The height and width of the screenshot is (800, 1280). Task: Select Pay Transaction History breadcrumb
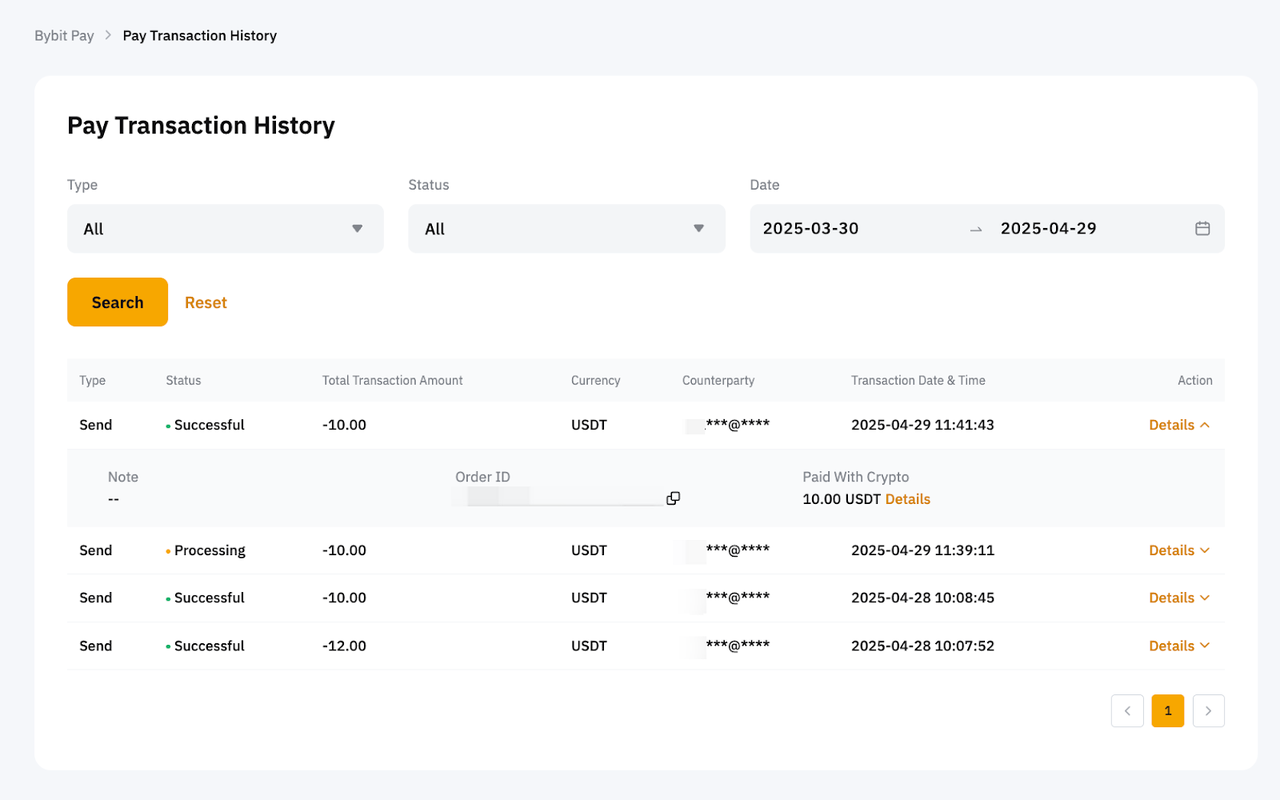(x=199, y=36)
